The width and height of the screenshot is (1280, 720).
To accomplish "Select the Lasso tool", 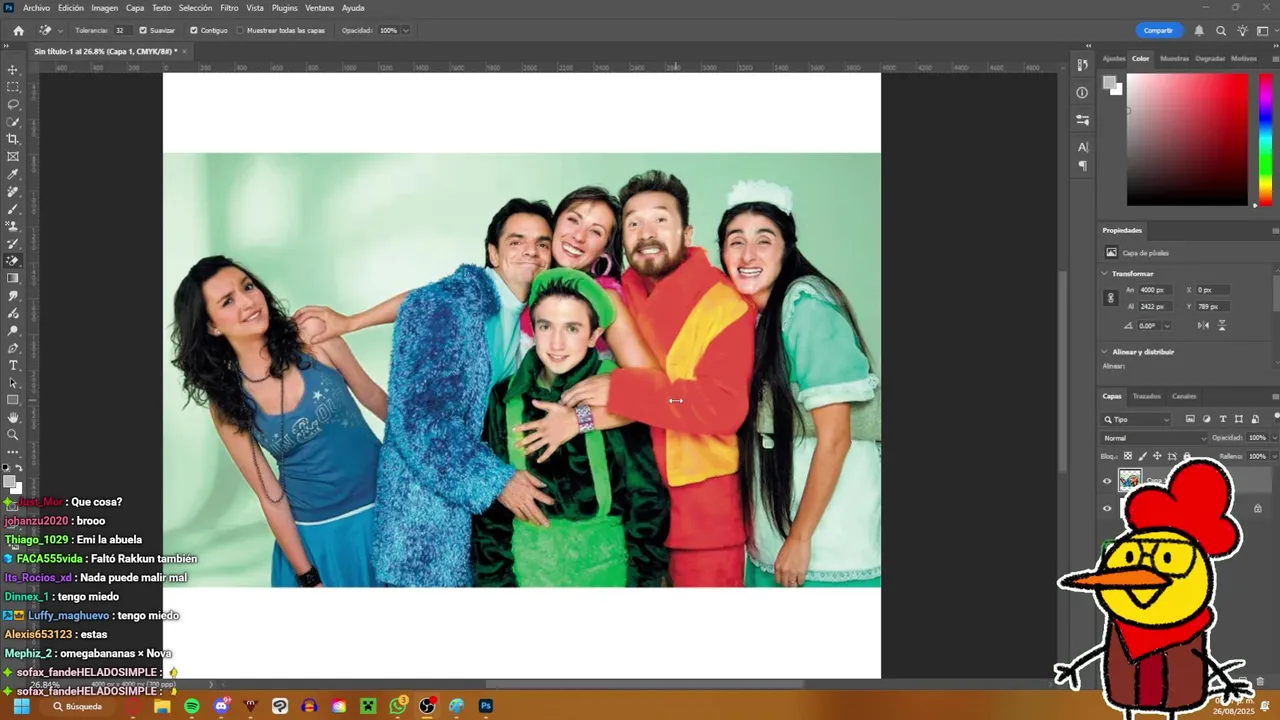I will coord(13,104).
